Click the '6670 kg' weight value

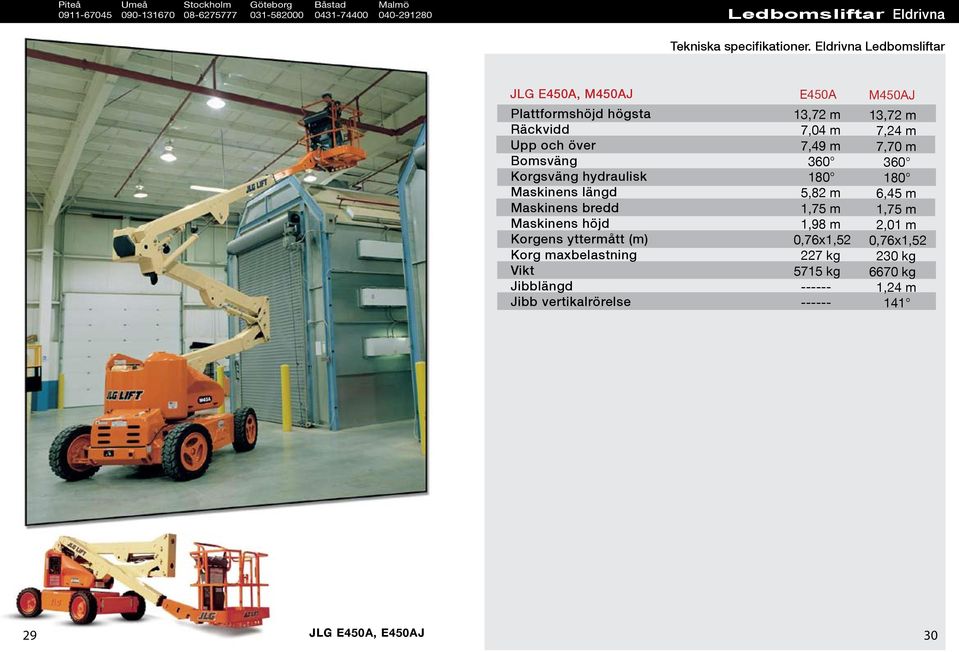[892, 272]
